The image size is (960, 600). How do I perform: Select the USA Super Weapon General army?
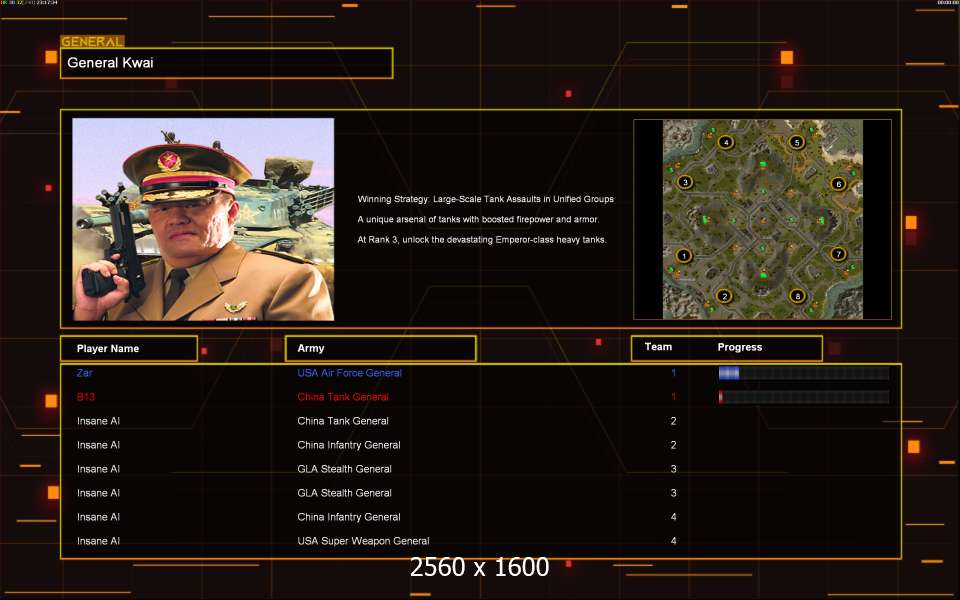[363, 541]
